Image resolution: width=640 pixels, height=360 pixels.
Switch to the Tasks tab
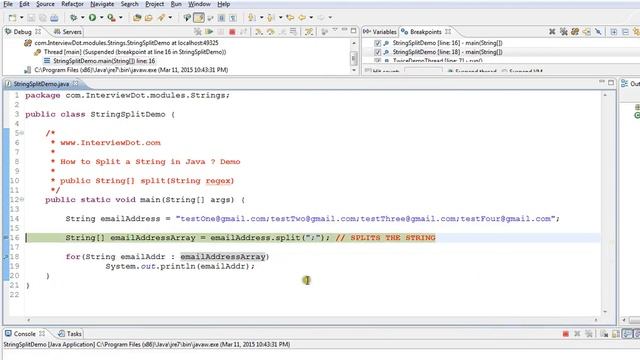point(70,334)
